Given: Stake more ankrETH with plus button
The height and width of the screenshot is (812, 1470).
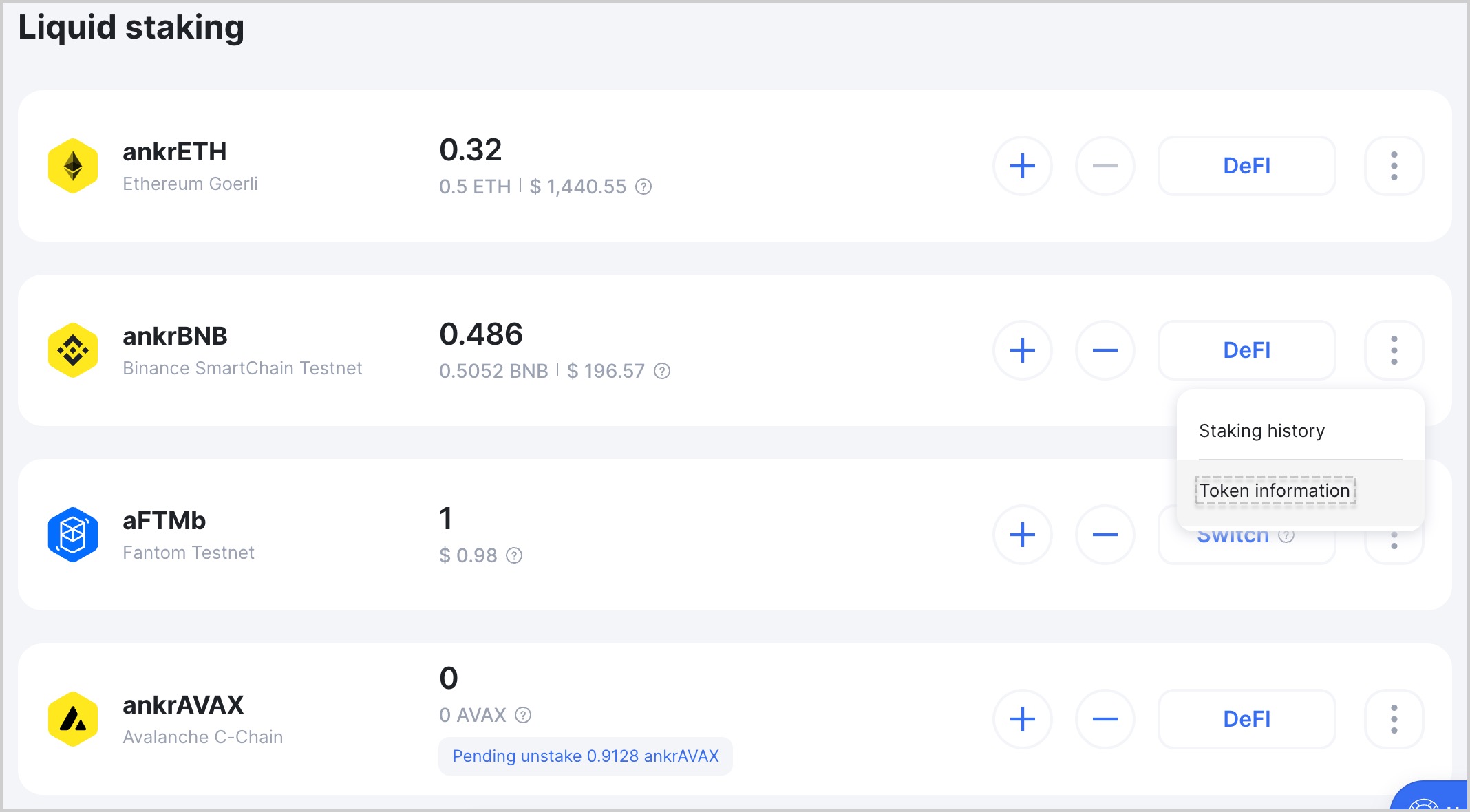Looking at the screenshot, I should point(1023,166).
